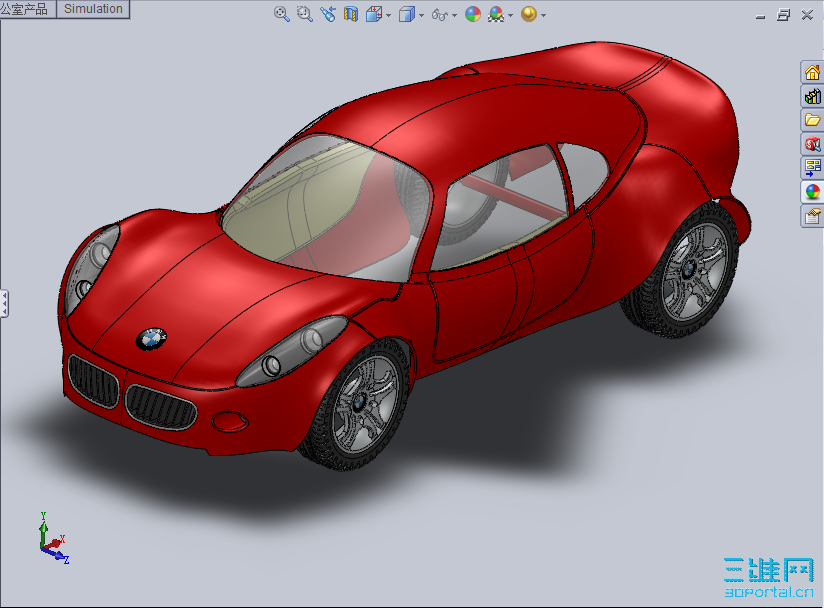Click the Zoom to Fit magnifier icon

click(x=282, y=15)
